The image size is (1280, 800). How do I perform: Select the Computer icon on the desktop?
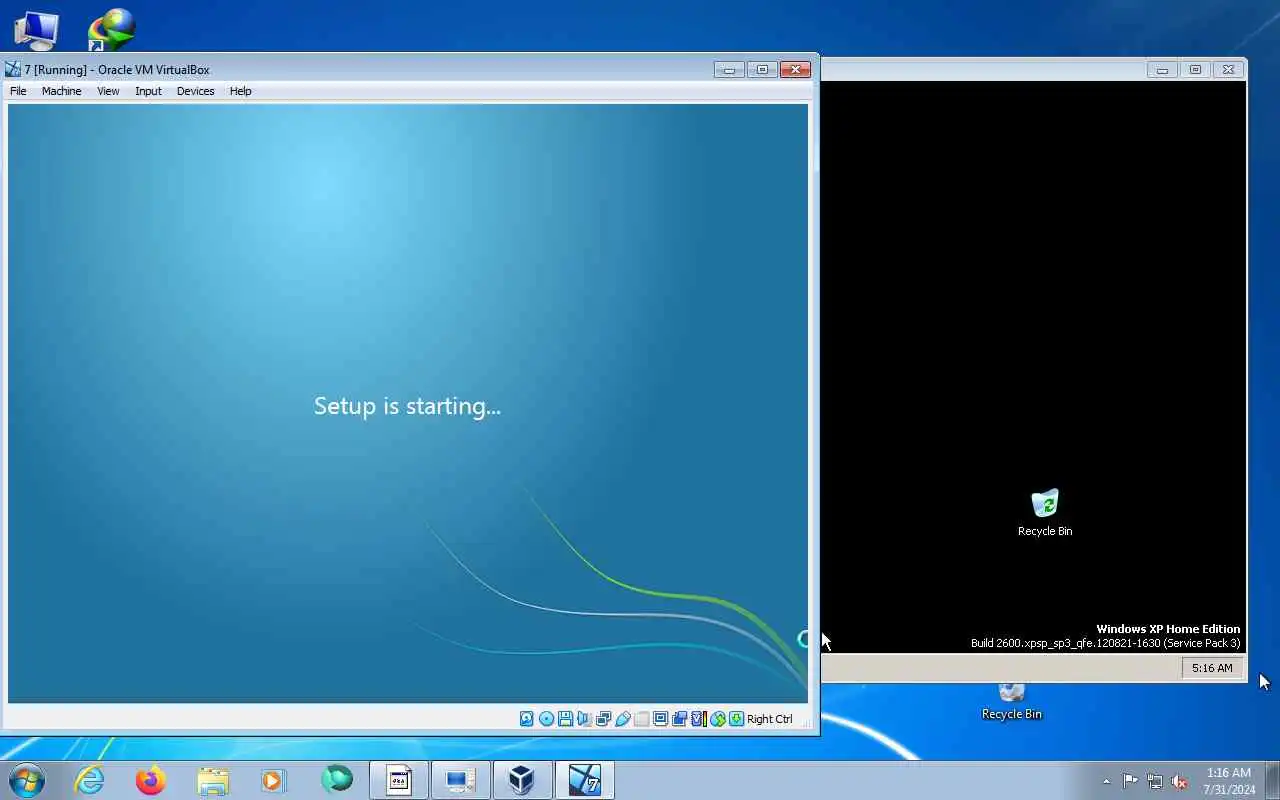tap(36, 30)
